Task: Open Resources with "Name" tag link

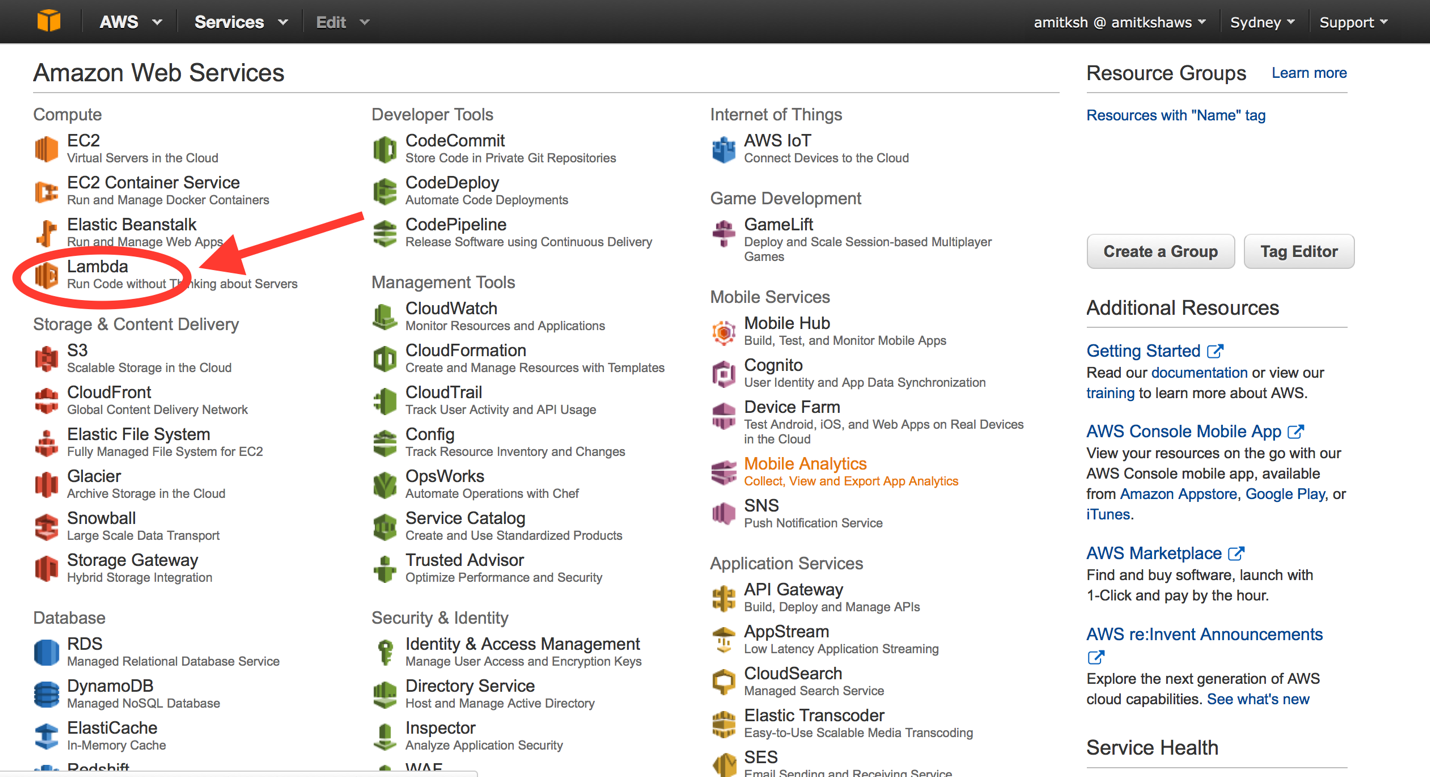Action: pos(1176,115)
